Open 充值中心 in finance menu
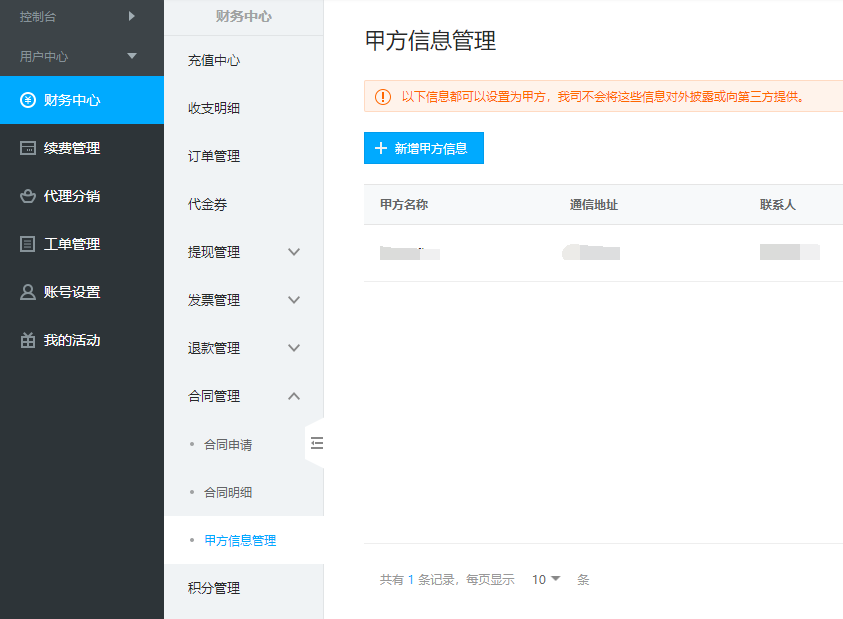843x619 pixels. click(214, 60)
